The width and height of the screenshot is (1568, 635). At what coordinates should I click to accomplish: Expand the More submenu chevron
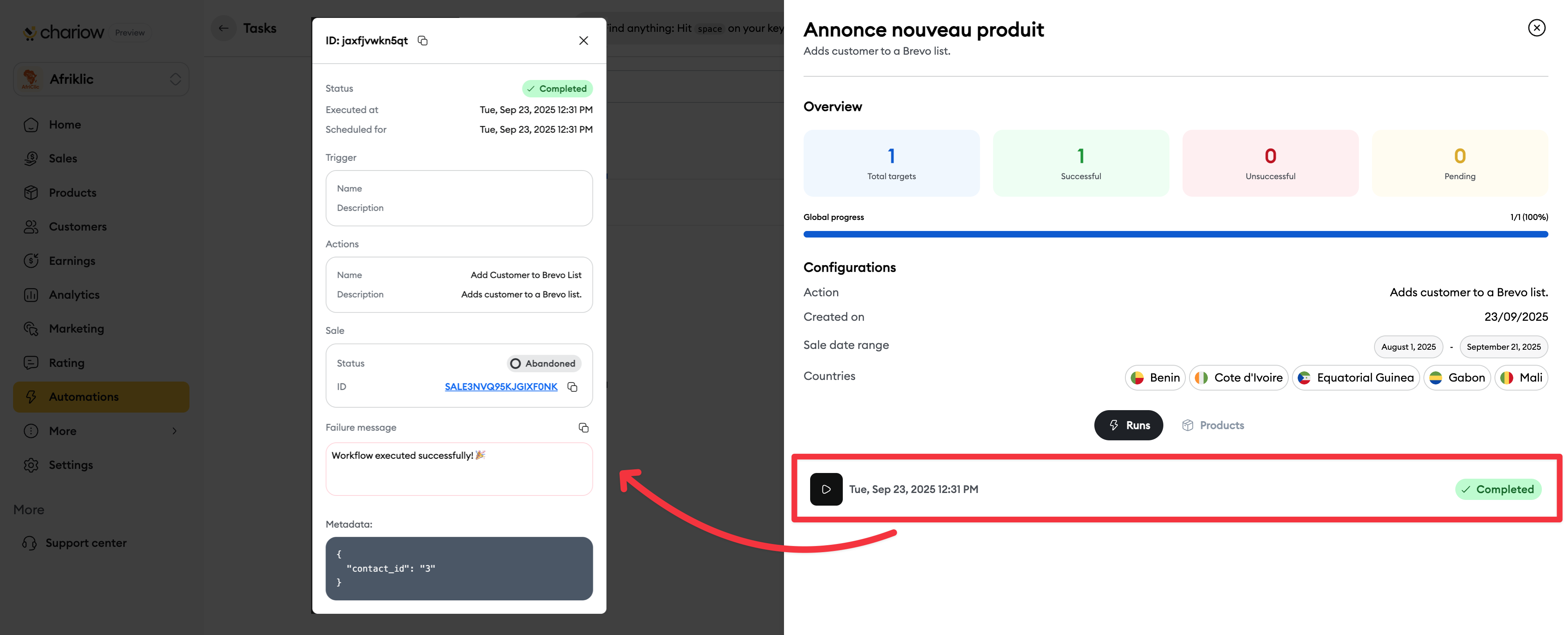(x=175, y=431)
